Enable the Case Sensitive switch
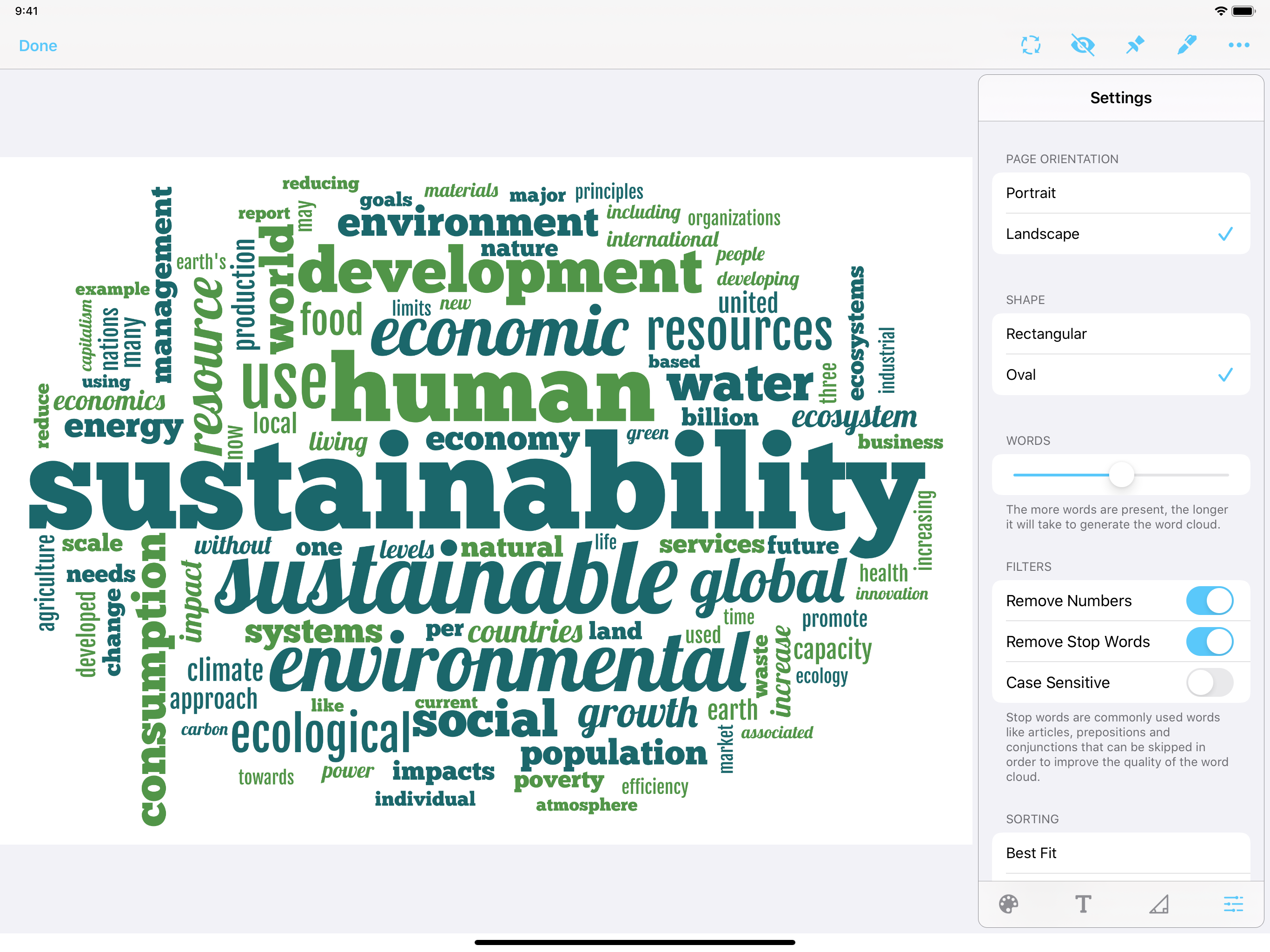 pos(1209,682)
